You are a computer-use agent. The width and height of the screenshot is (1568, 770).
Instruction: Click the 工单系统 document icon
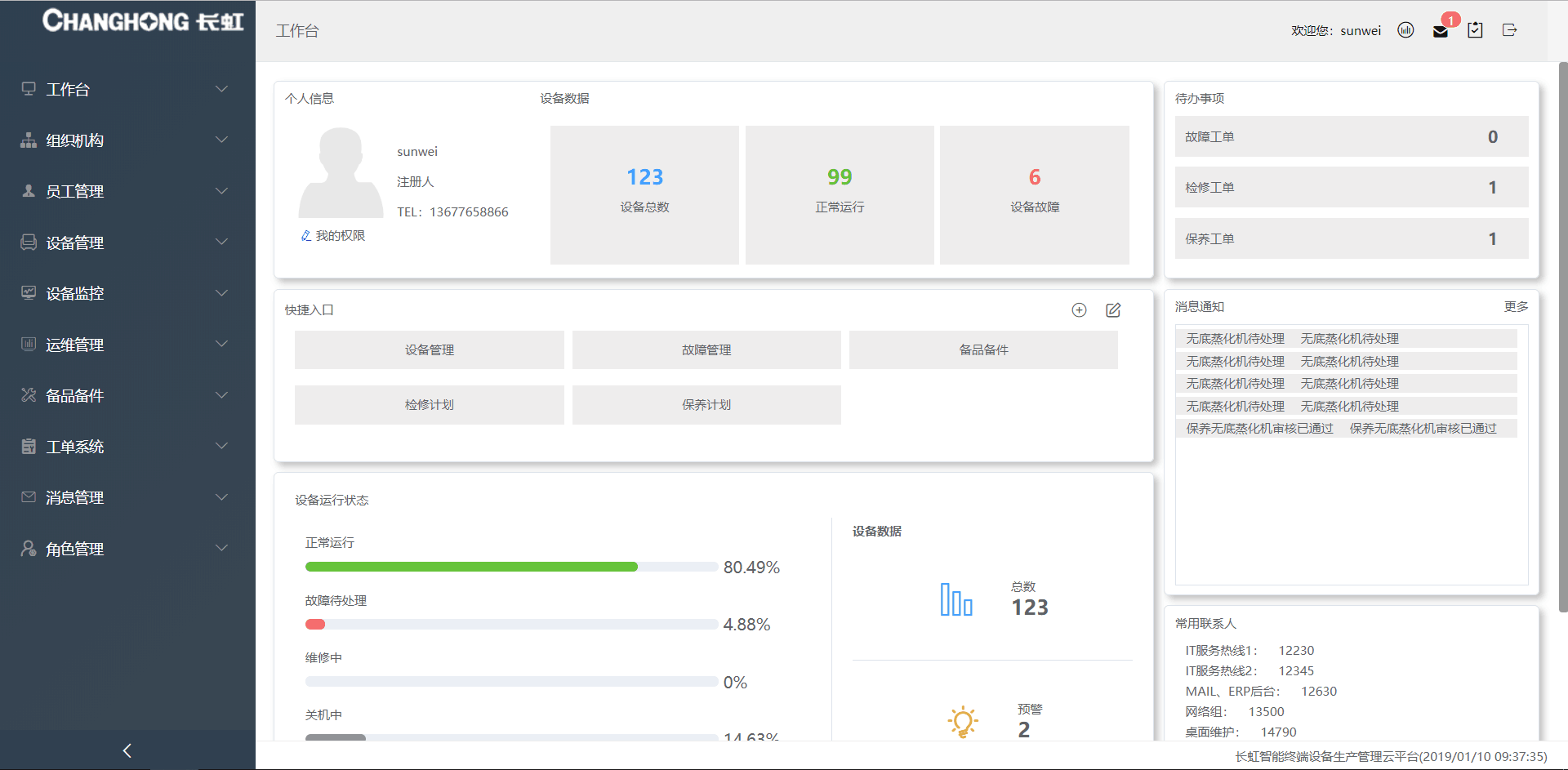pos(29,446)
